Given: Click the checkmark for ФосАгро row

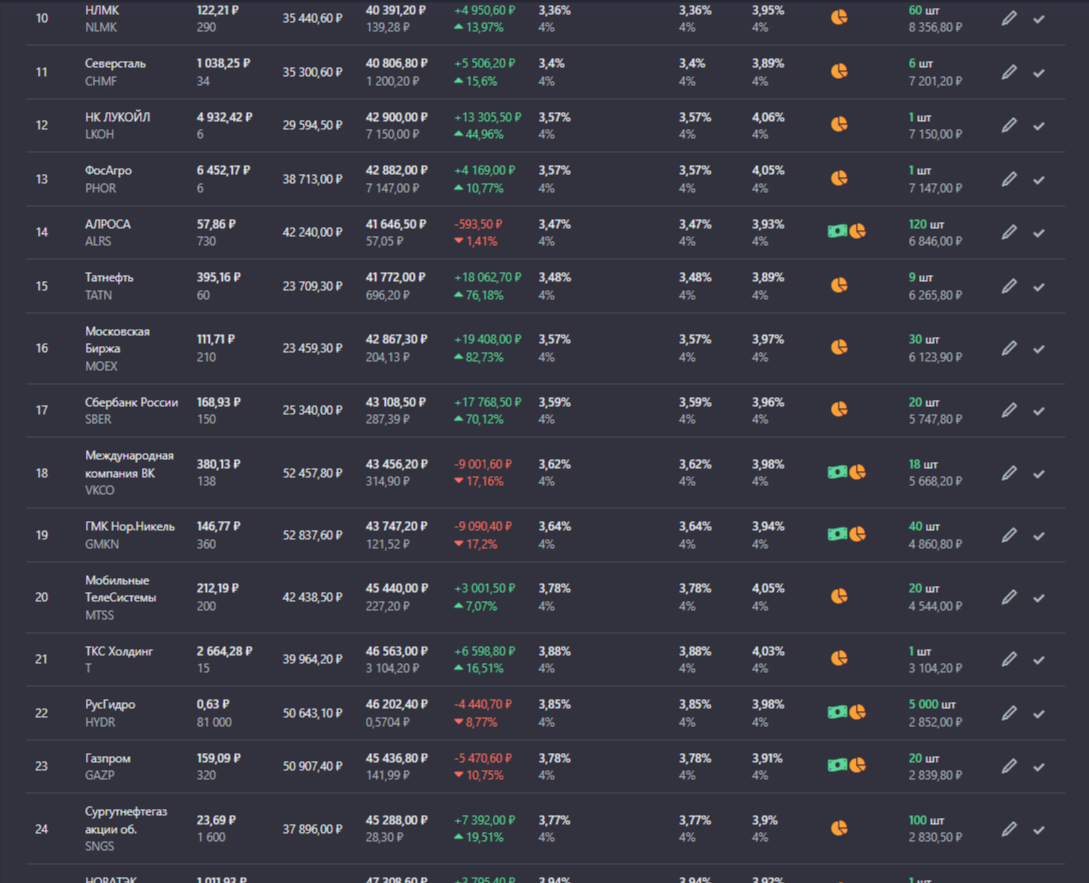Looking at the screenshot, I should 1039,180.
